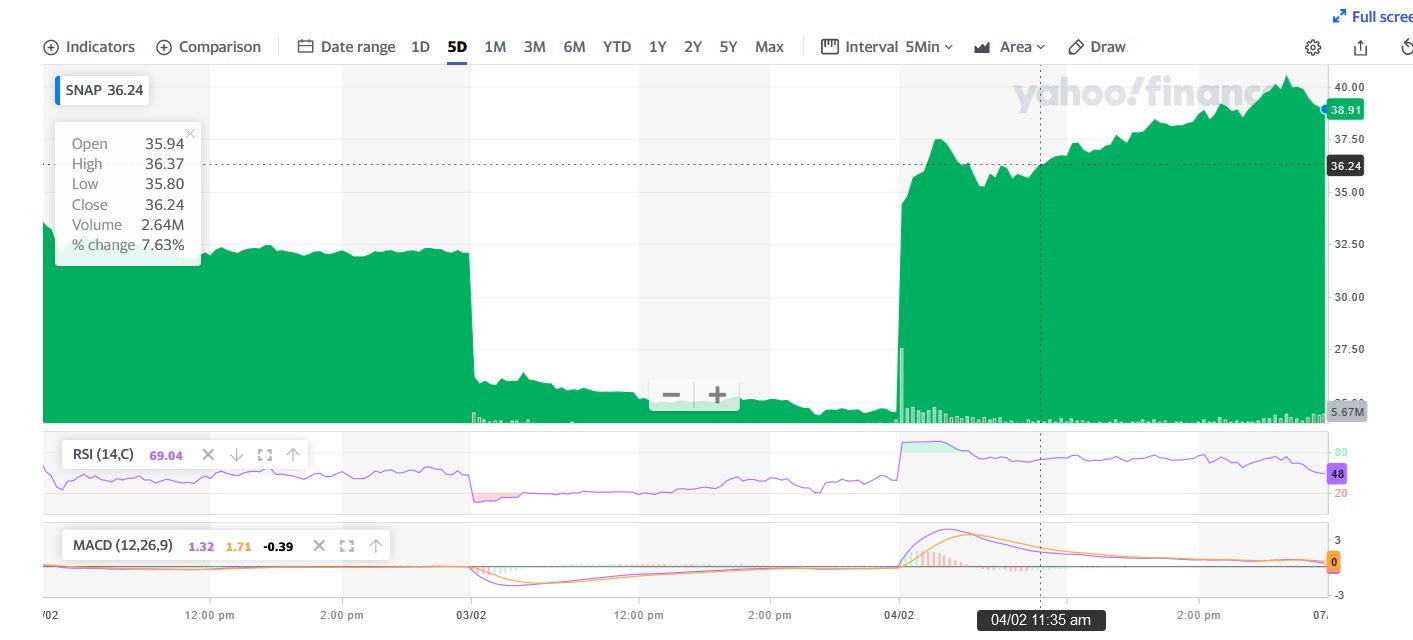1413x640 pixels.
Task: Switch chart to the 3M range
Action: 535,47
